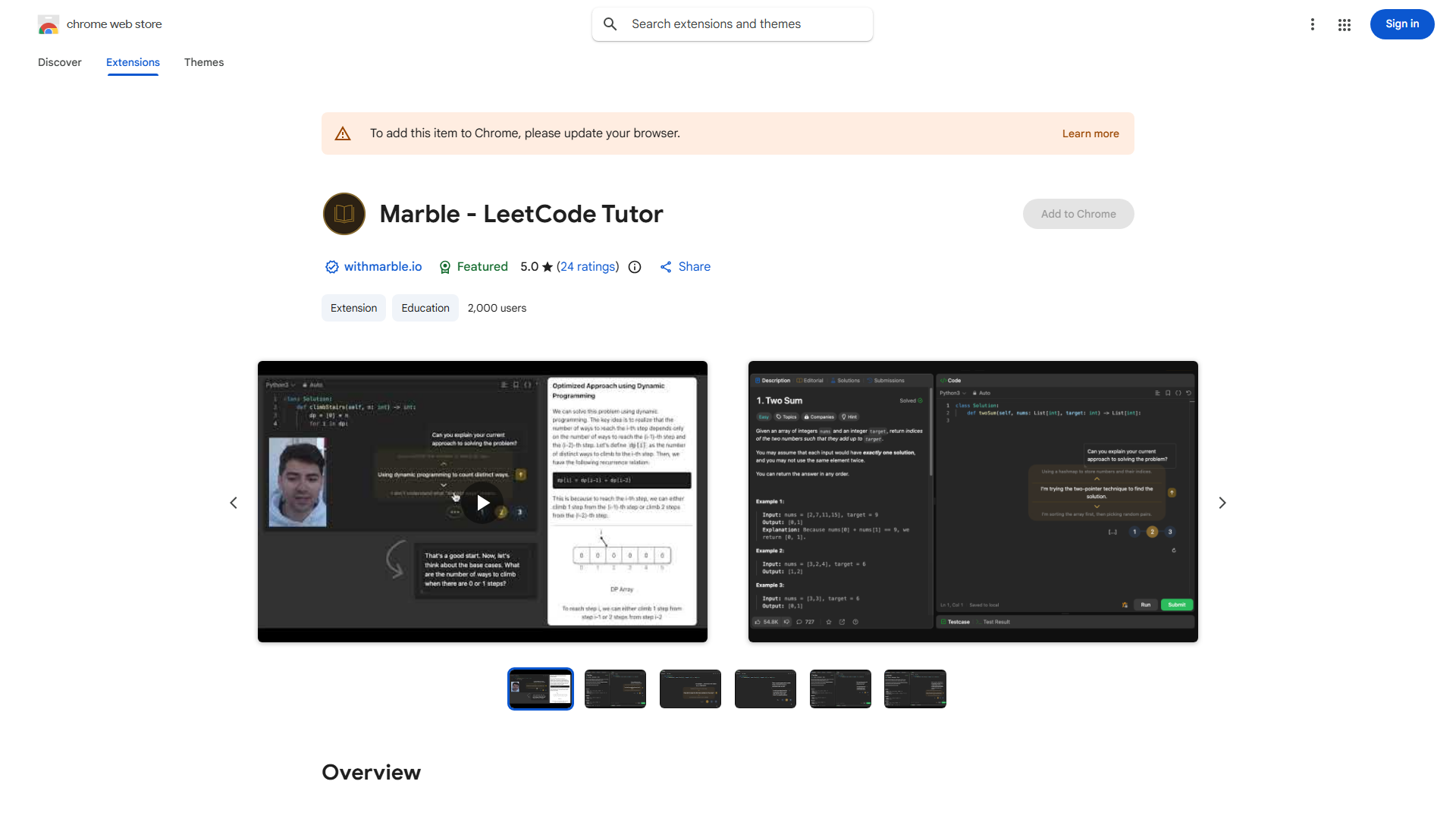The image size is (1456, 819).
Task: Switch to the Themes tab
Action: point(203,62)
